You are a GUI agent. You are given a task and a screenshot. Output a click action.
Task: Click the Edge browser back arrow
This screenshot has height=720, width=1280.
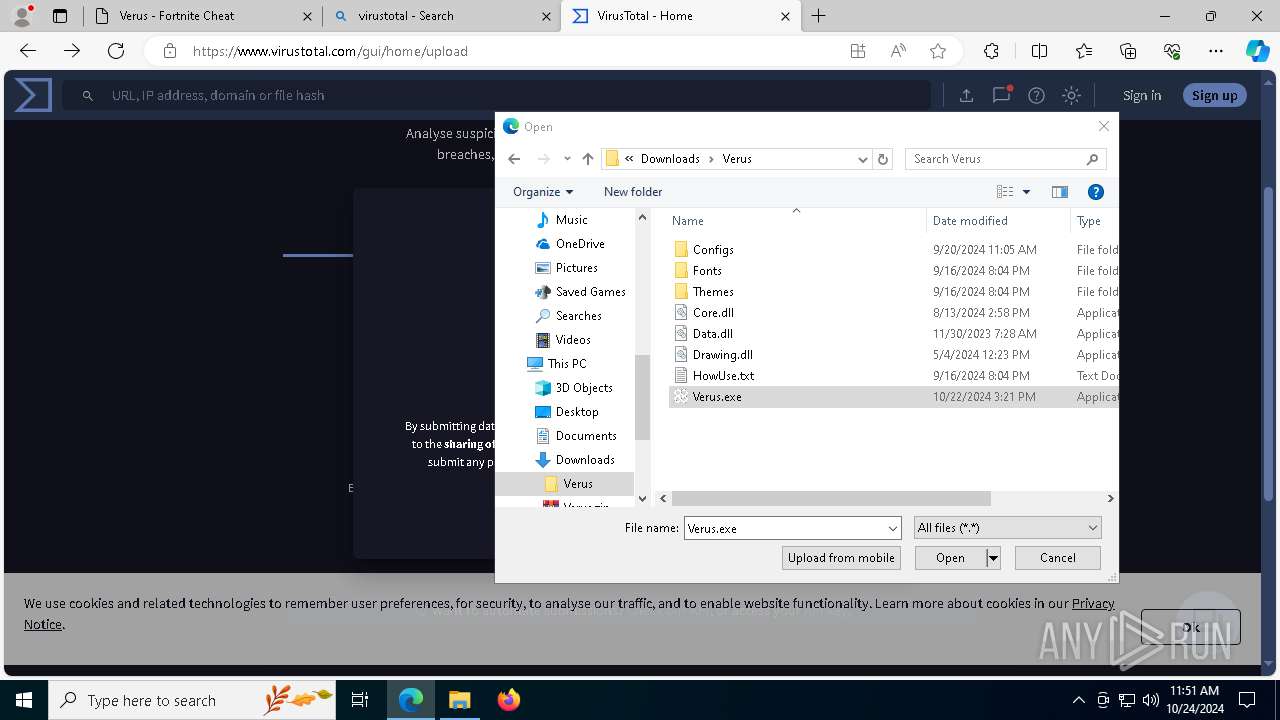point(28,51)
